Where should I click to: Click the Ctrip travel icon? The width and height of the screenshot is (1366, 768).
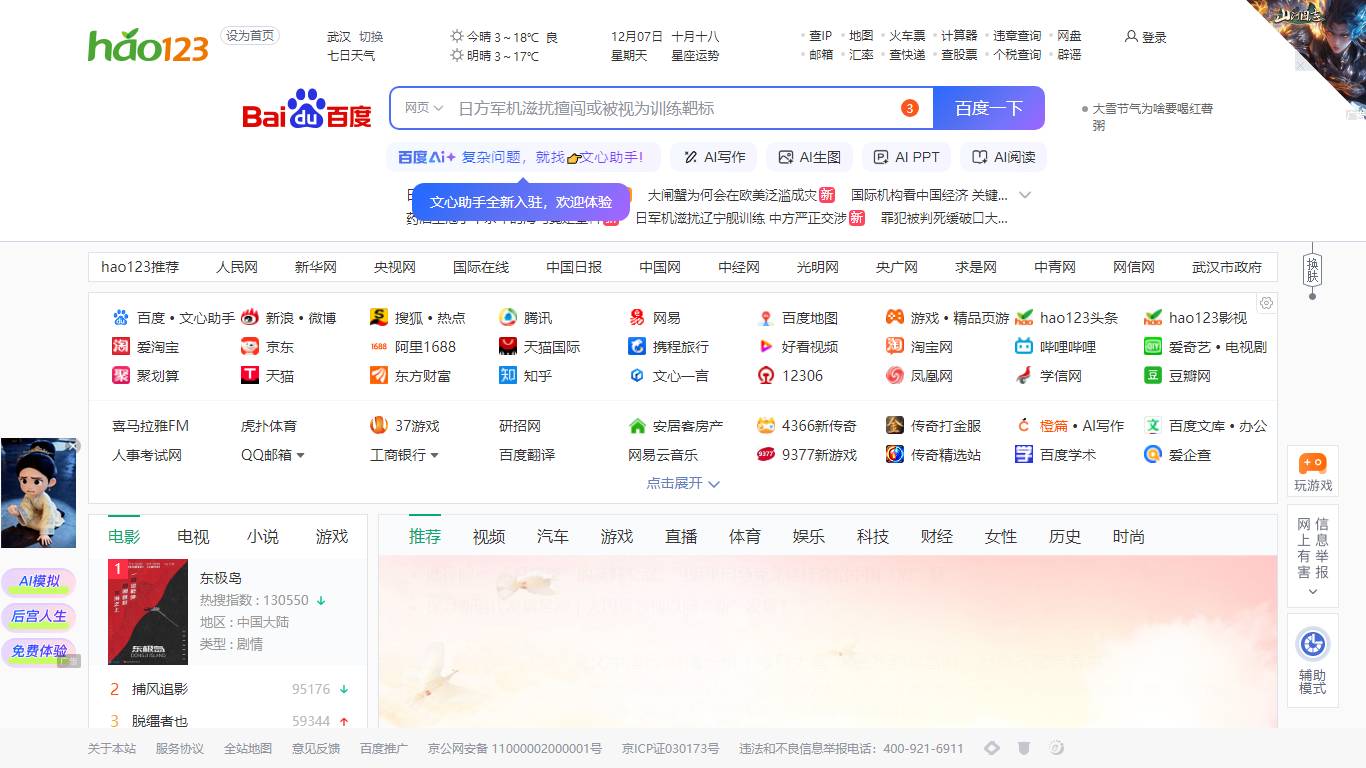point(637,347)
